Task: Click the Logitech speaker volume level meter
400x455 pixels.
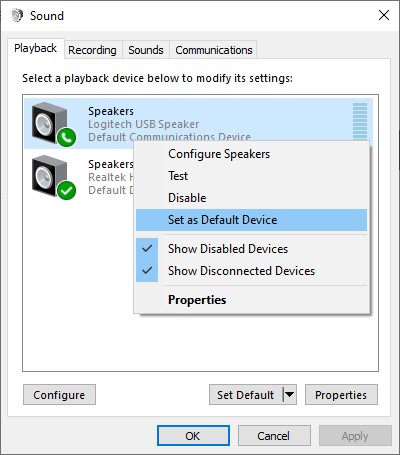Action: [x=360, y=121]
